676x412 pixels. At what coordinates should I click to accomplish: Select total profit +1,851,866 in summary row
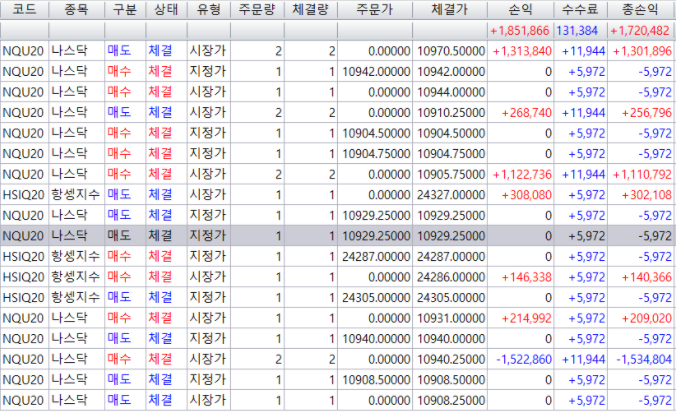(520, 31)
